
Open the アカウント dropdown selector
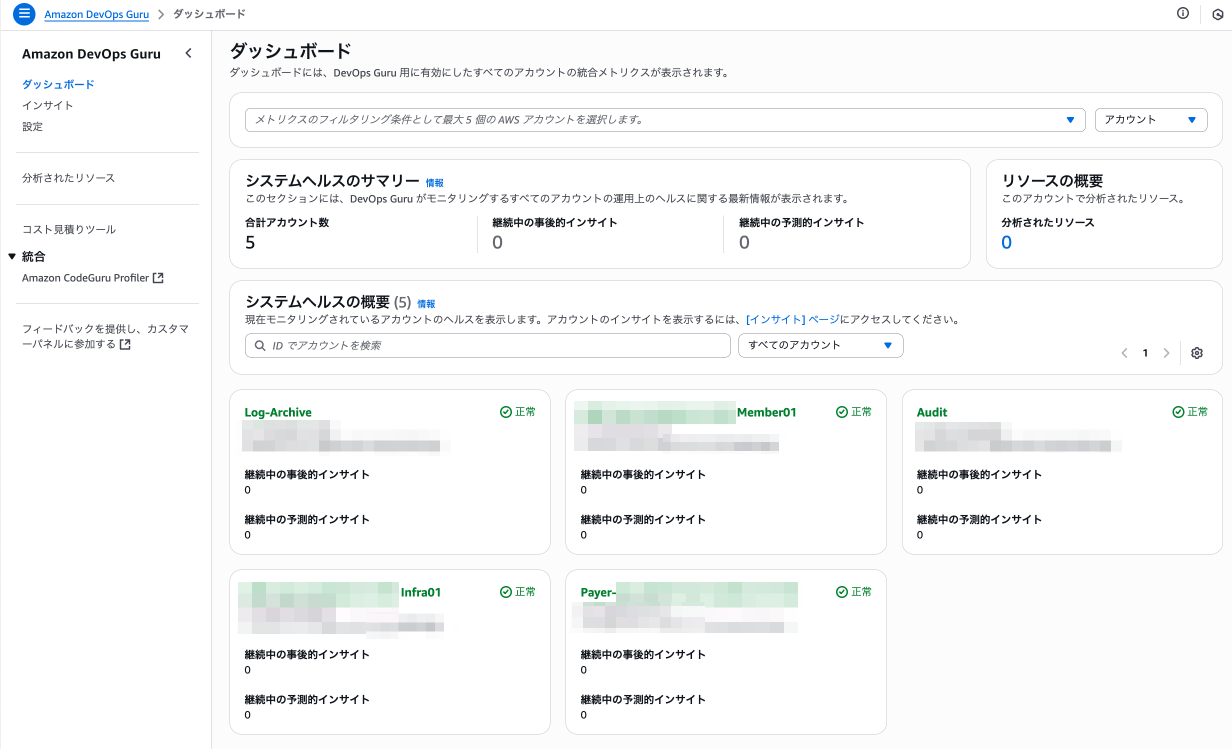[1151, 120]
